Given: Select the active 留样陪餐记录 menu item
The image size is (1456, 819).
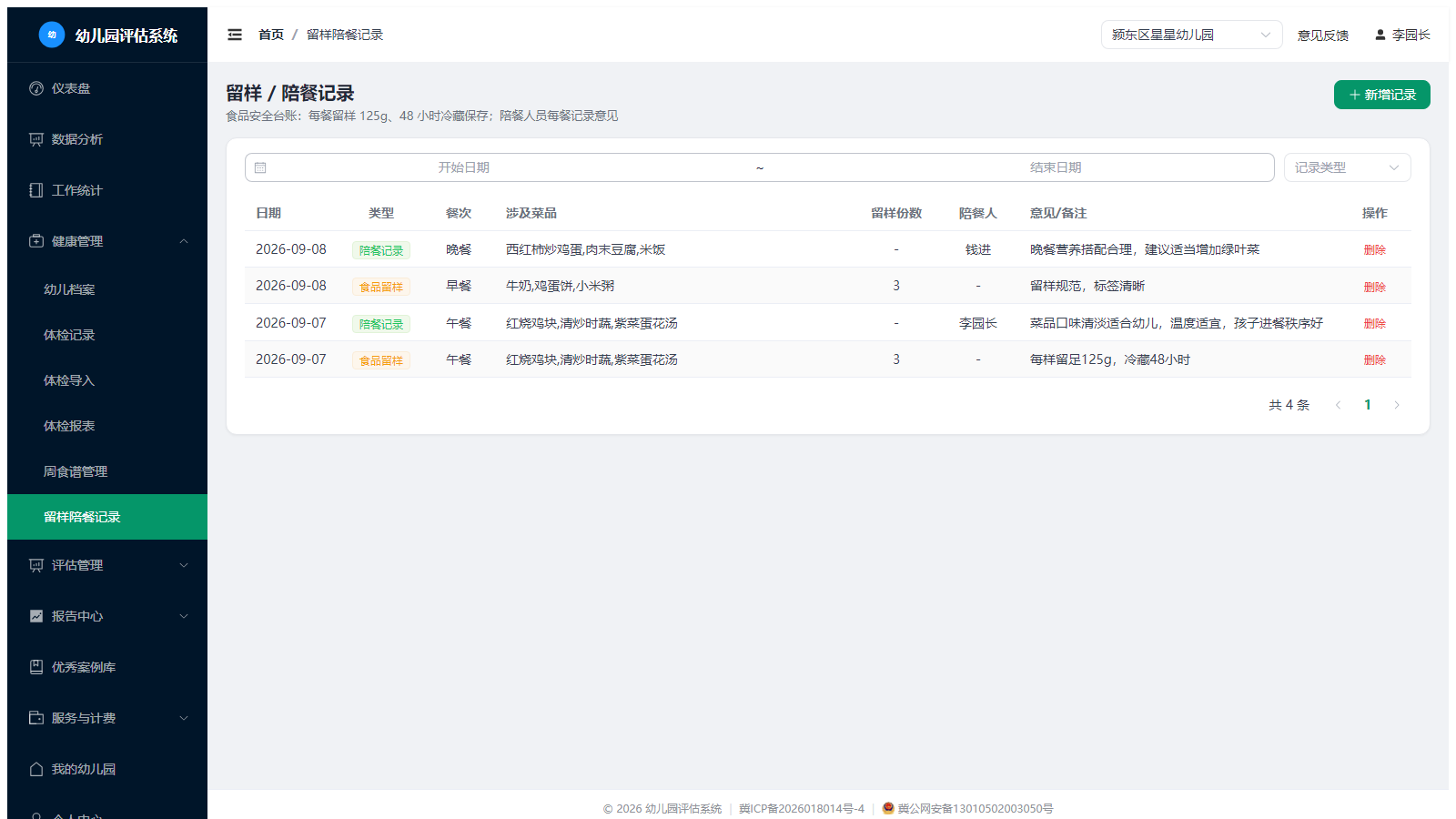Looking at the screenshot, I should point(107,517).
